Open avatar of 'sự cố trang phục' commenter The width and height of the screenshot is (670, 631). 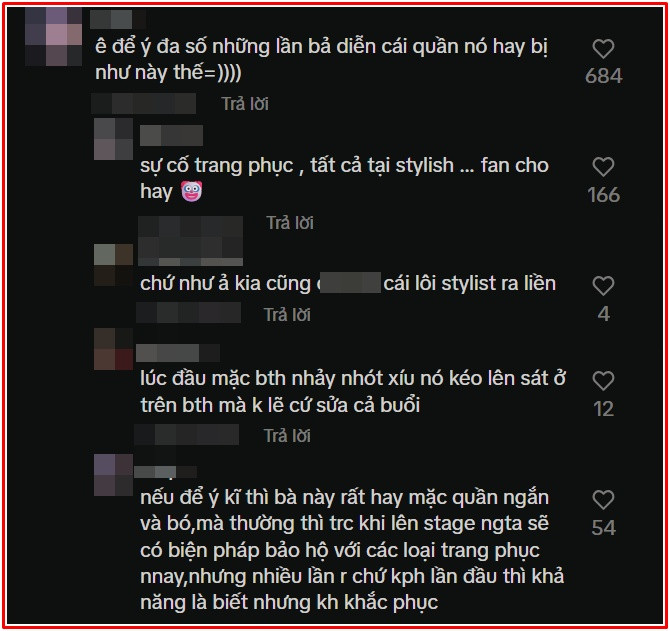(x=113, y=139)
